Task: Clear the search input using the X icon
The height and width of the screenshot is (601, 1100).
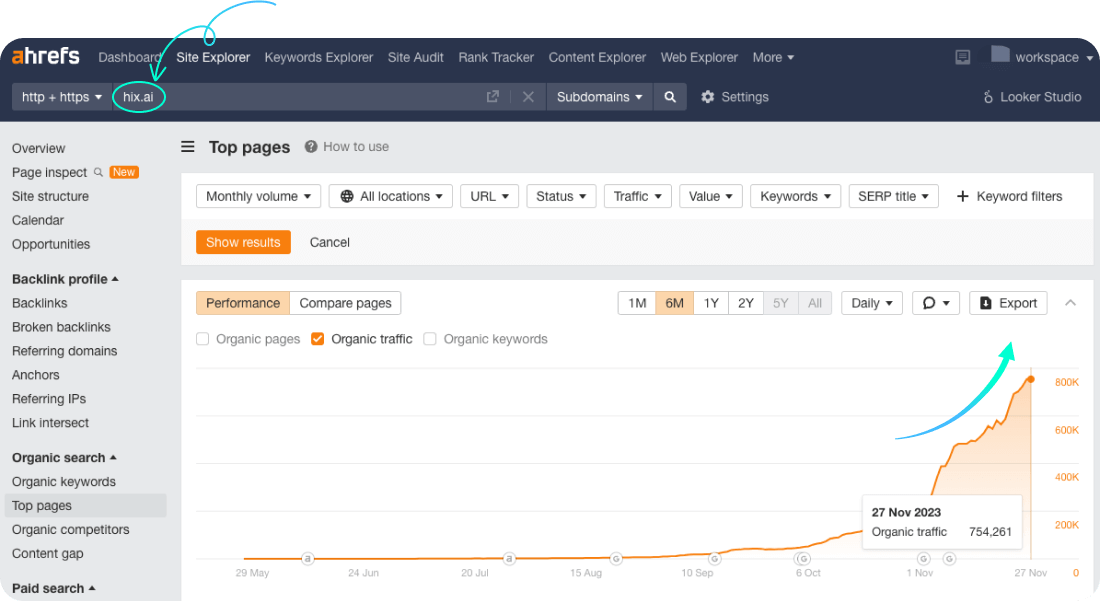Action: (x=529, y=97)
